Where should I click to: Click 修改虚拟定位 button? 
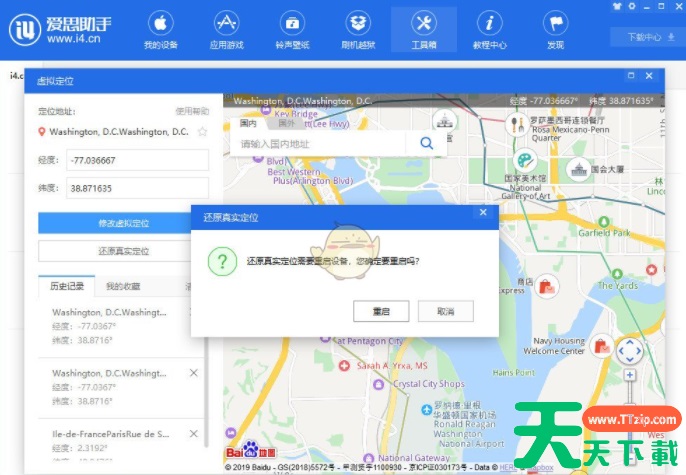point(115,223)
